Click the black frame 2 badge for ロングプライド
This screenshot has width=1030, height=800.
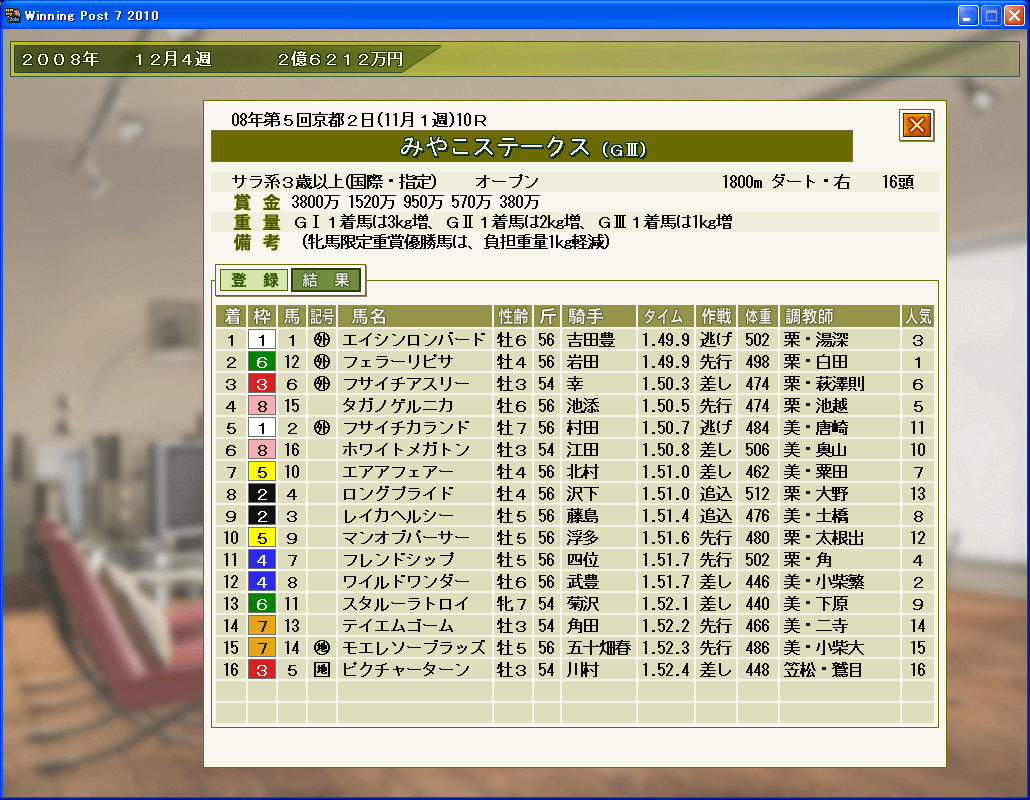(261, 494)
